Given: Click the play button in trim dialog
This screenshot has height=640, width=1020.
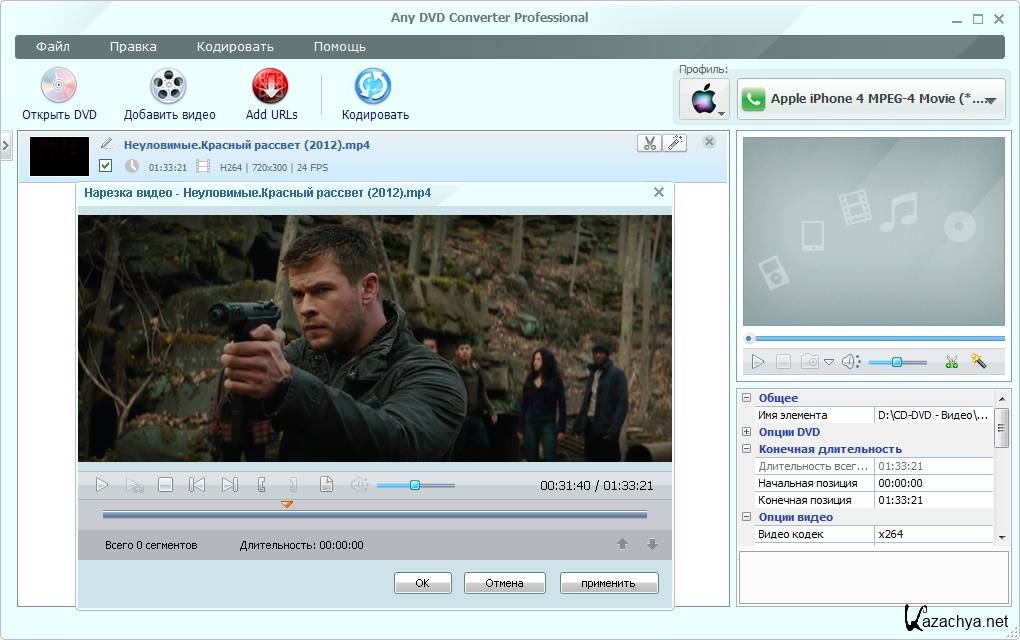Looking at the screenshot, I should (102, 485).
